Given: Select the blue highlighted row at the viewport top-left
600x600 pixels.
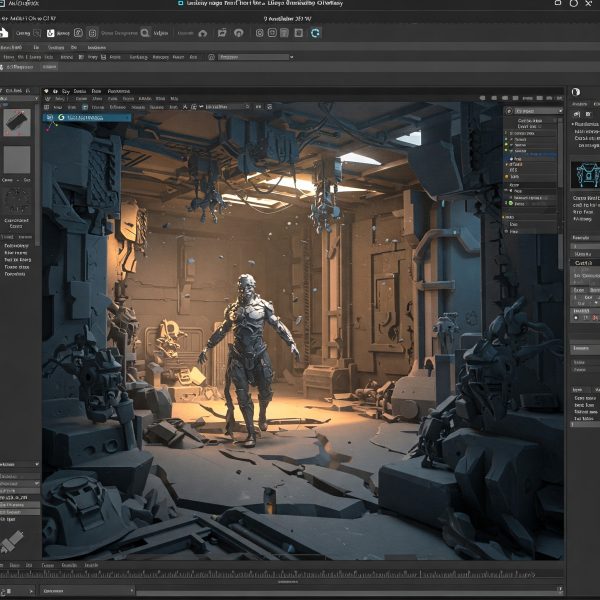Looking at the screenshot, I should [x=88, y=117].
